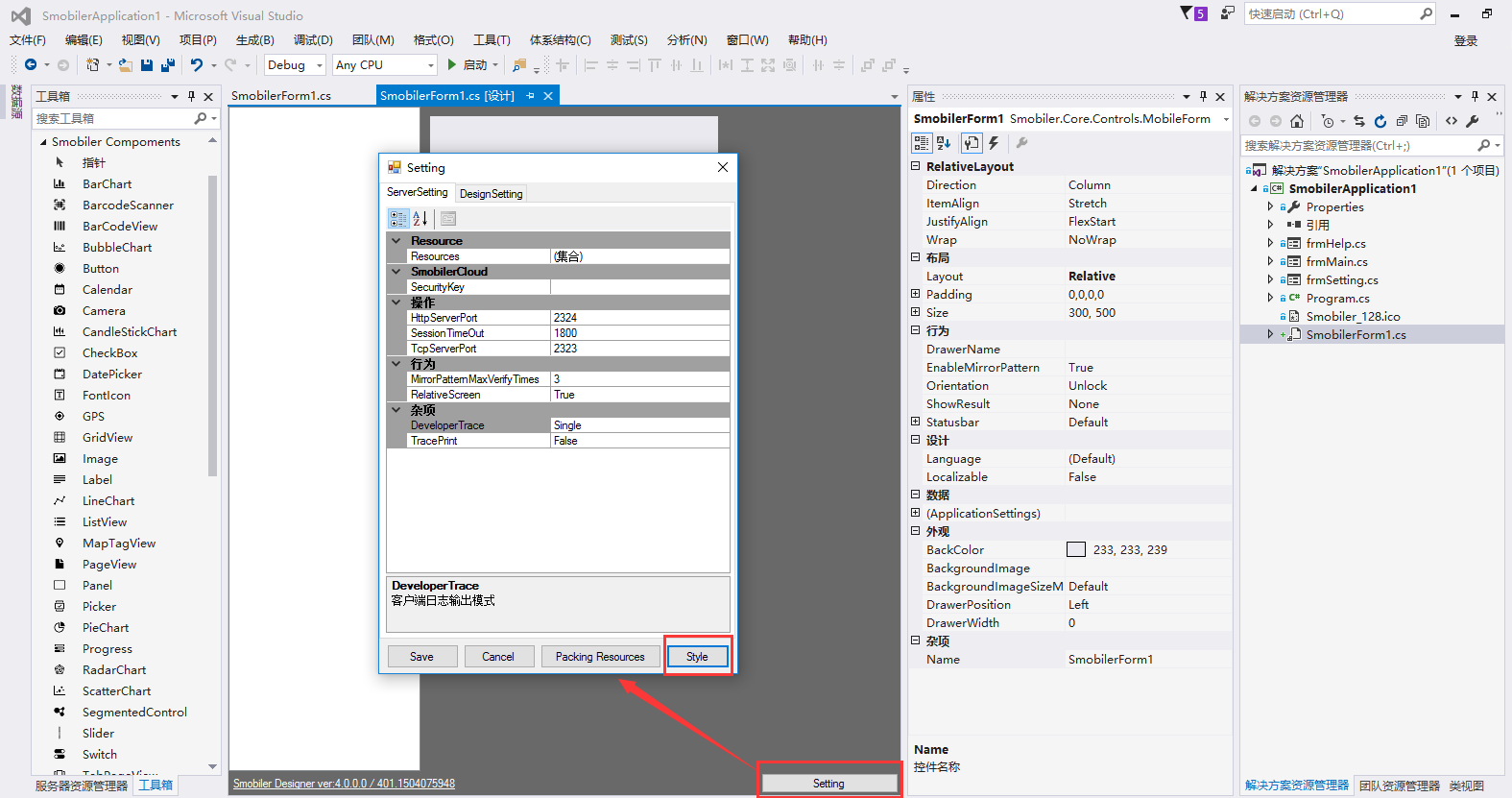The height and width of the screenshot is (798, 1512).
Task: Click RelativeScreen True value in Setting dialog
Action: click(640, 395)
